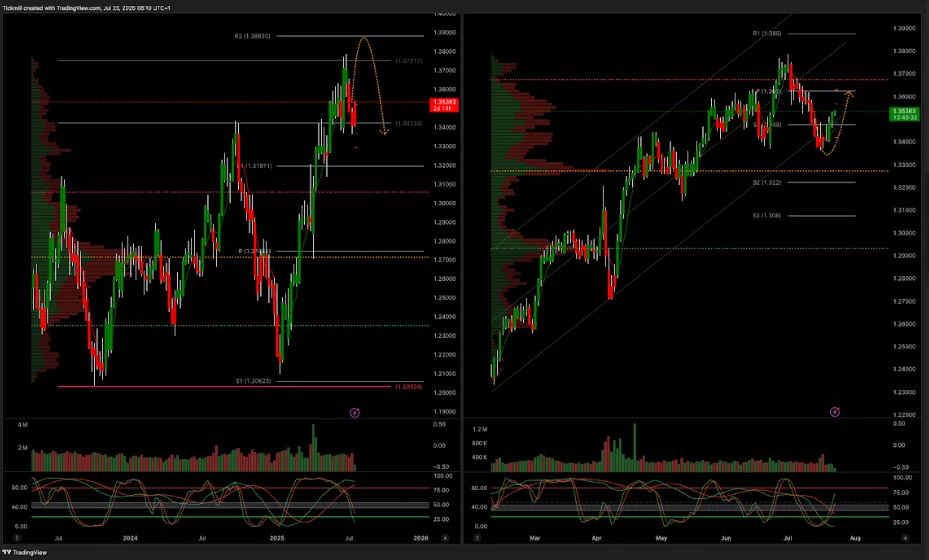Click the 2025 label on left time axis

point(274,537)
